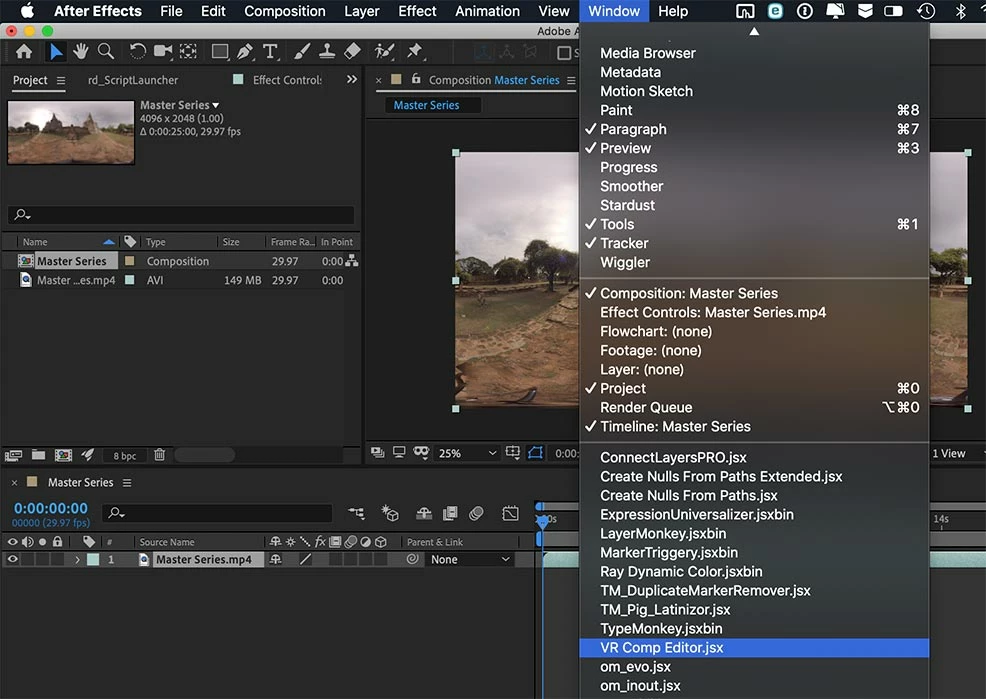This screenshot has height=699, width=986.
Task: Click the Master Series composition label color swatch
Action: point(130,261)
